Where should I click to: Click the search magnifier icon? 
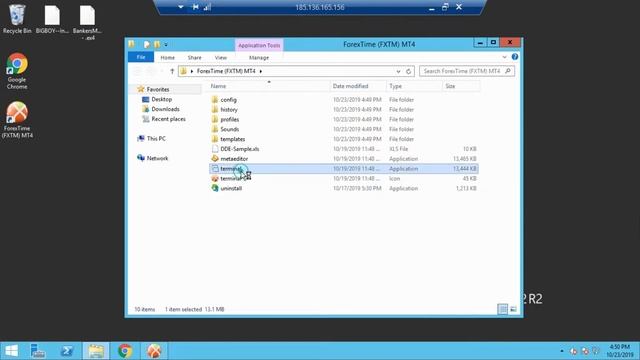point(508,71)
